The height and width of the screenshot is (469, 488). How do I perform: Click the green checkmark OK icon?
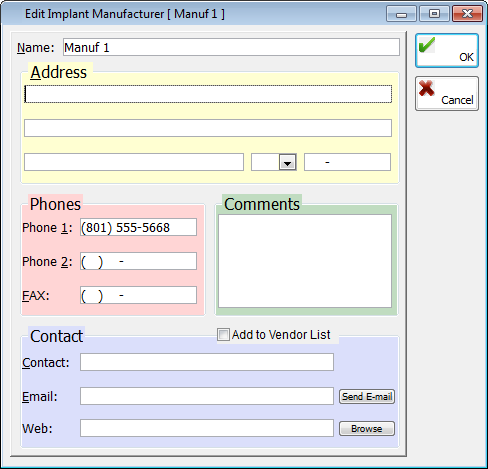(427, 45)
